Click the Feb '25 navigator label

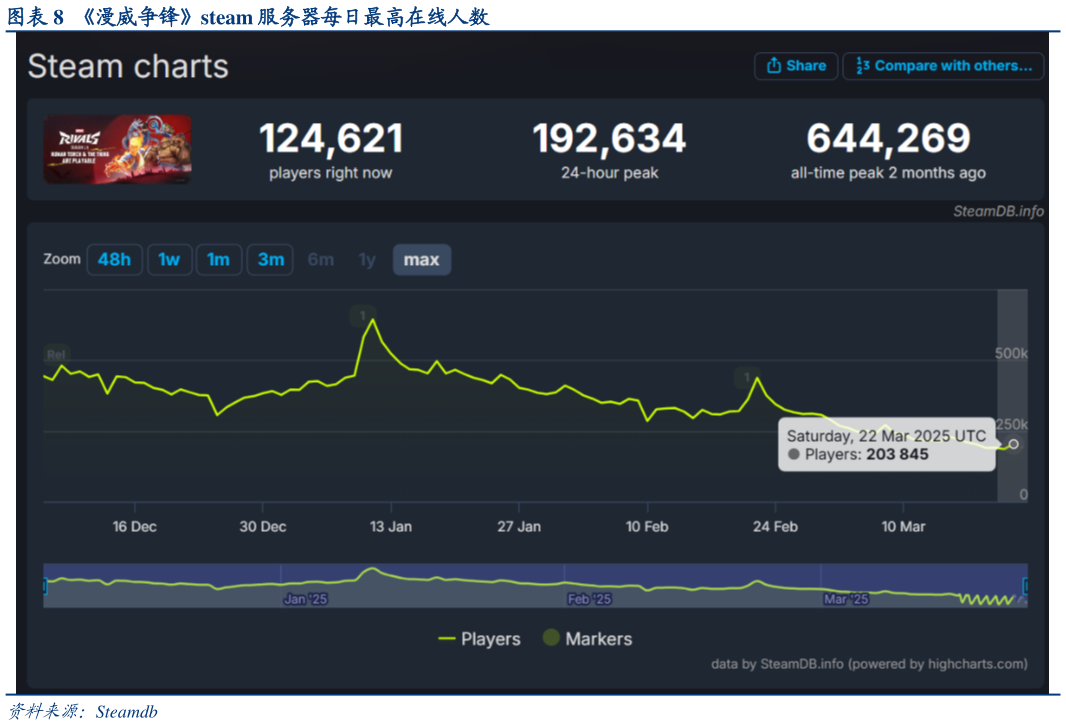tap(589, 599)
